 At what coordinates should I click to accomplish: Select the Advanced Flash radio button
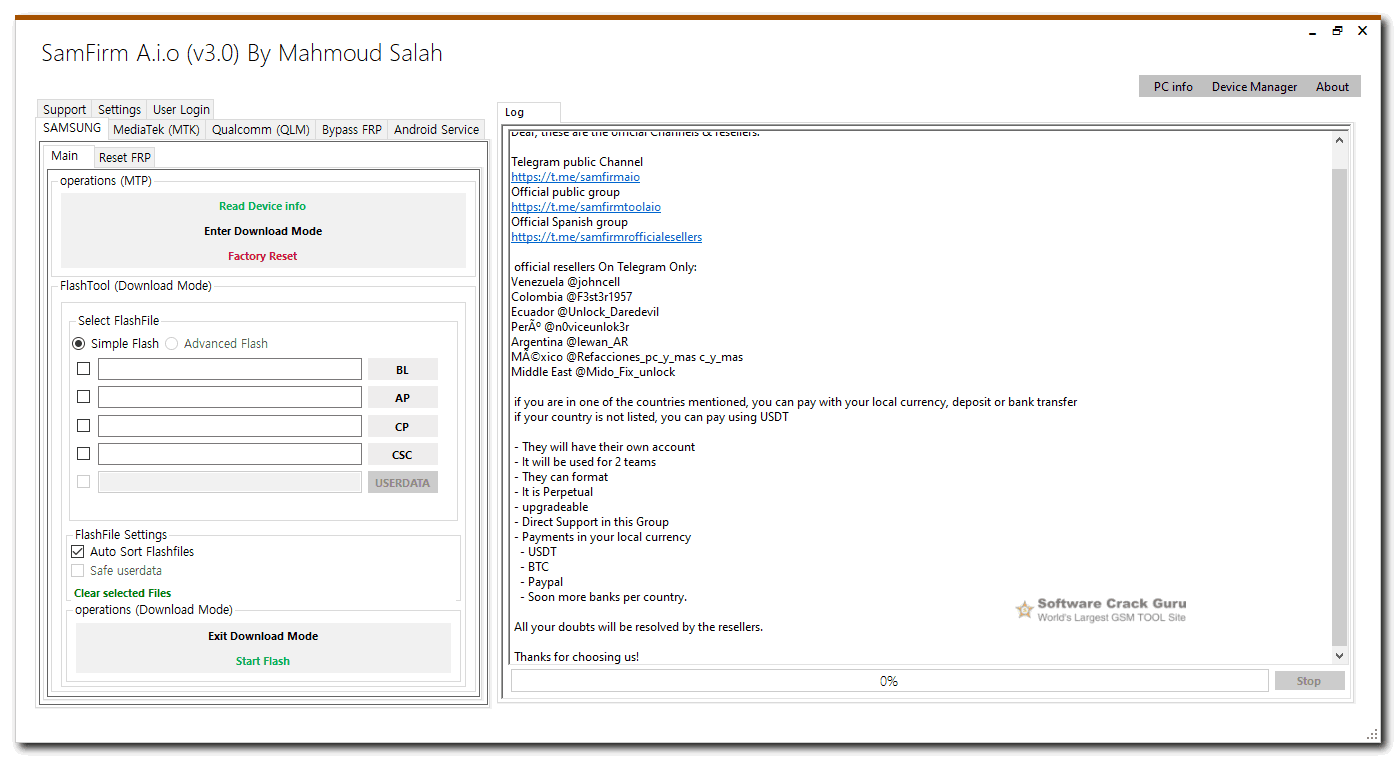click(172, 343)
